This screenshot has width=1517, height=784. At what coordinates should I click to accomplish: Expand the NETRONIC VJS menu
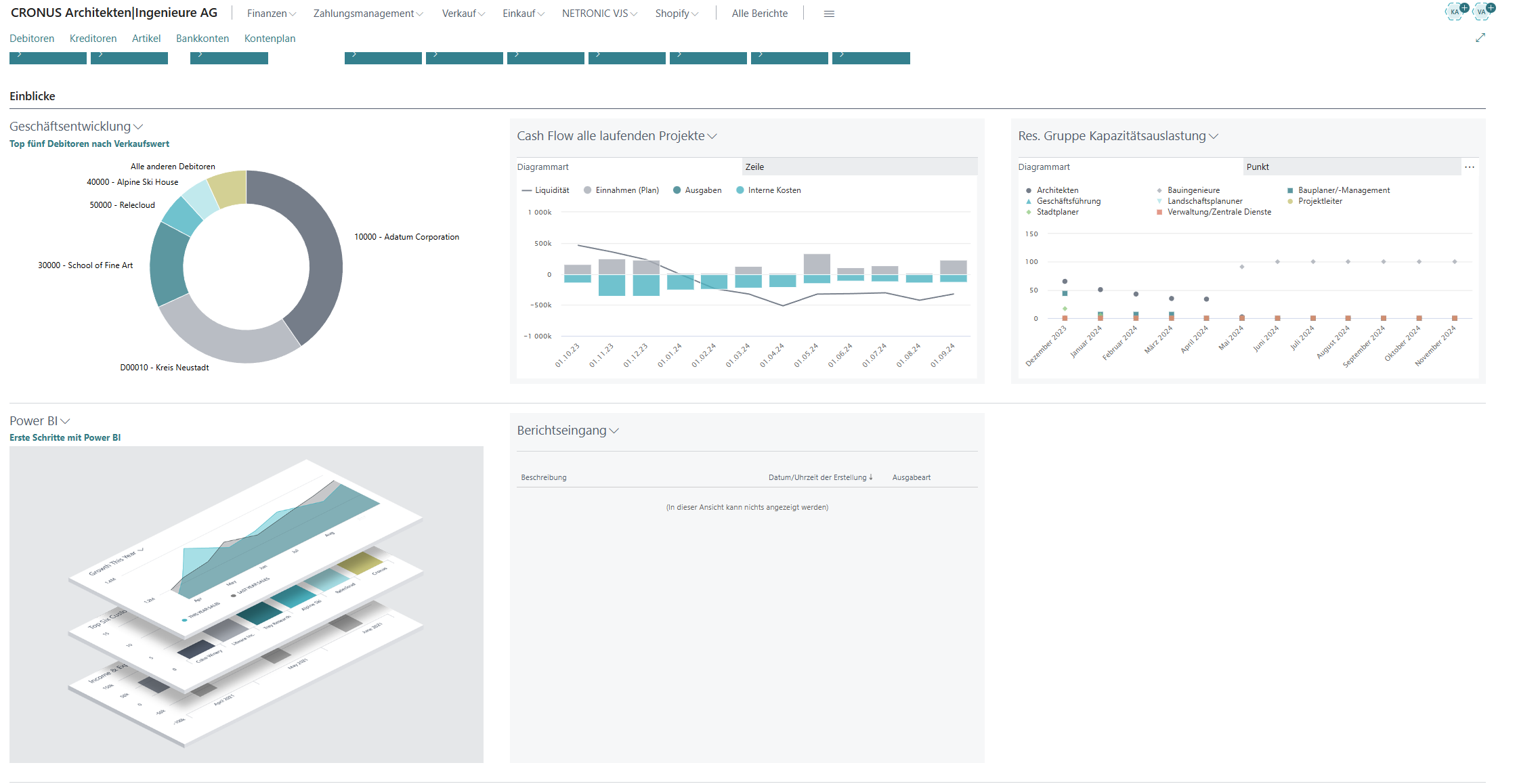599,14
